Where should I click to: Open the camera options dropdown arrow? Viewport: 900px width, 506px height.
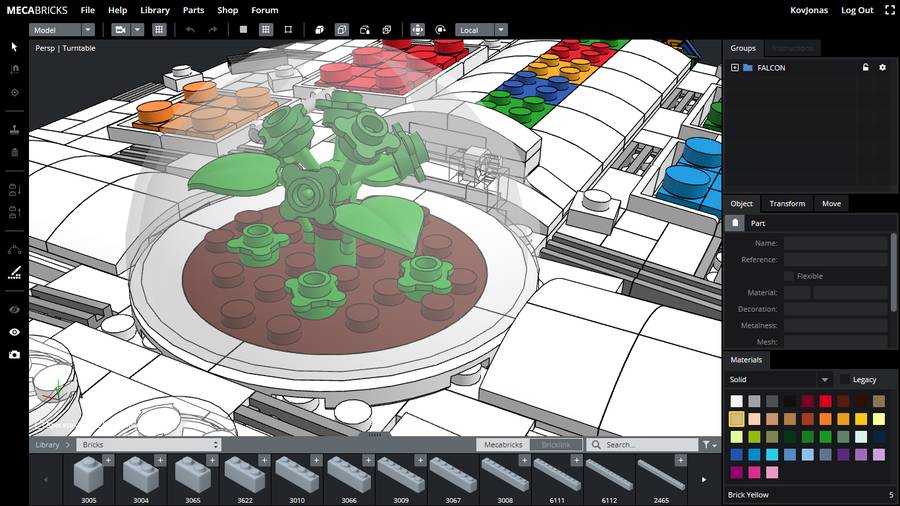tap(137, 30)
